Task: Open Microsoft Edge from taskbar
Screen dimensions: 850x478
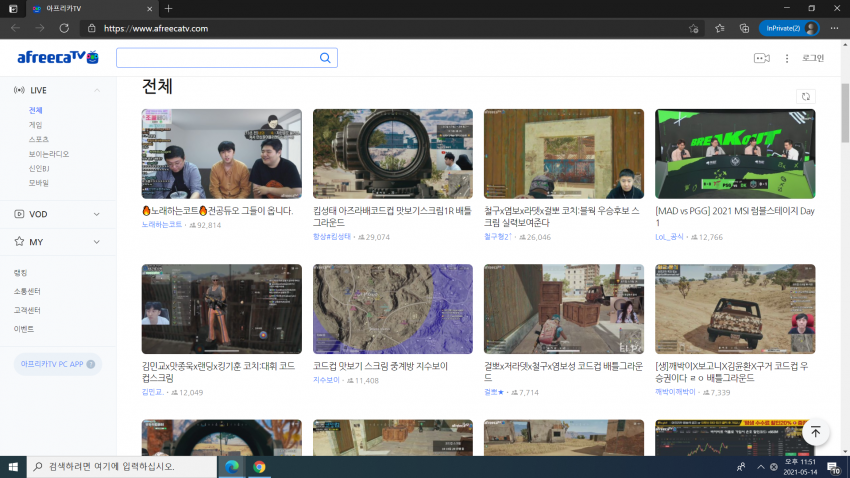Action: tap(232, 467)
